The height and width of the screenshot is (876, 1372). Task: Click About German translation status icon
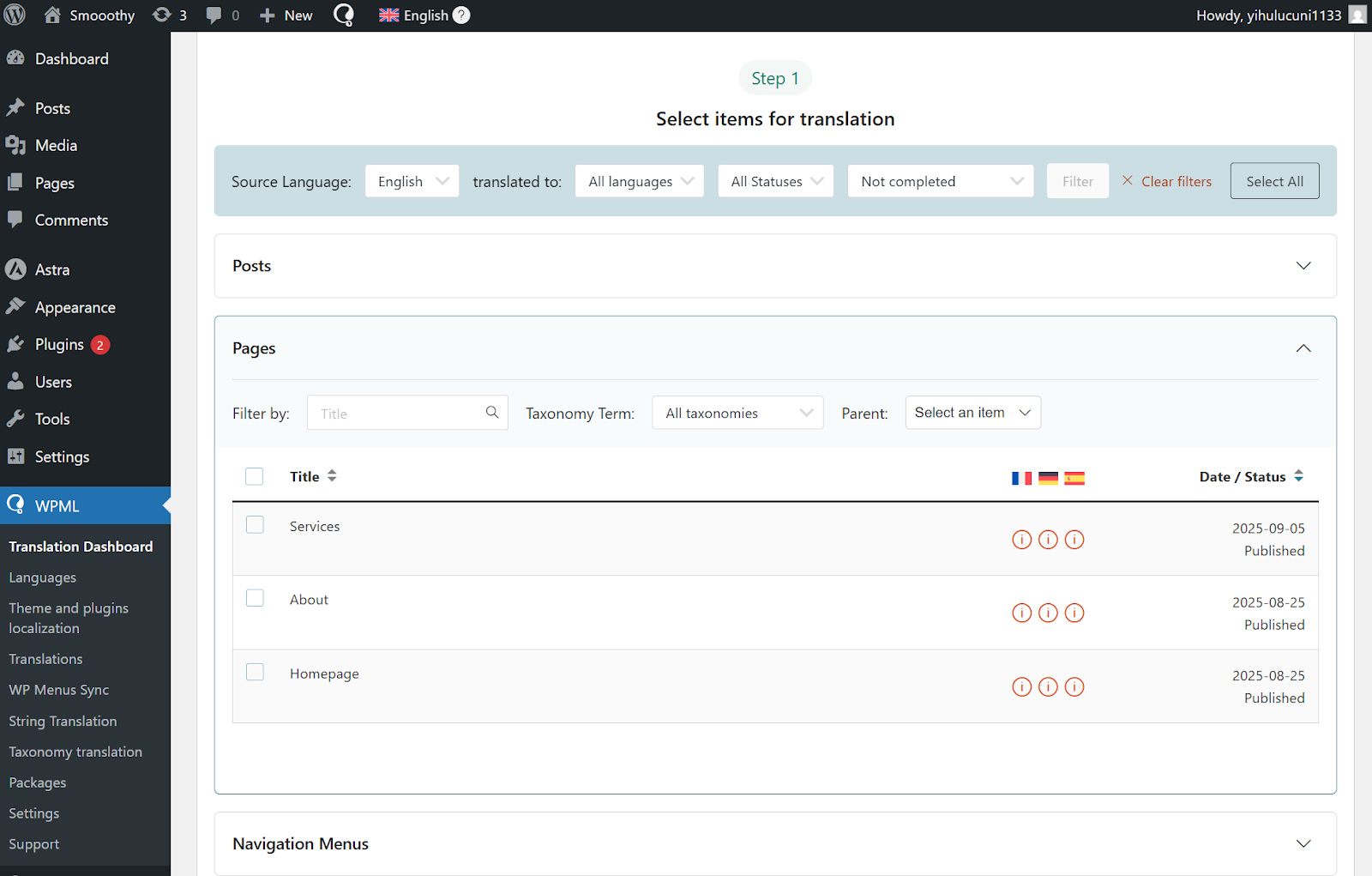(1048, 613)
